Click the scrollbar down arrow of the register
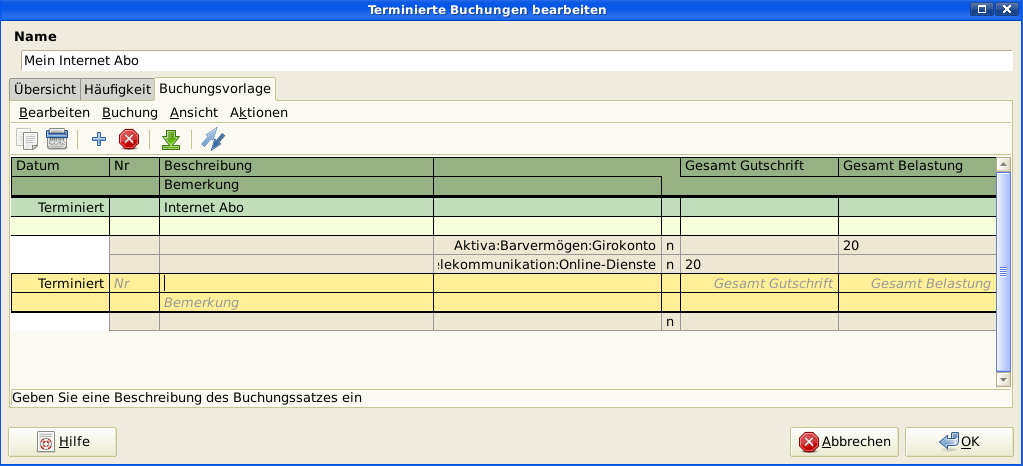1023x466 pixels. 1004,379
